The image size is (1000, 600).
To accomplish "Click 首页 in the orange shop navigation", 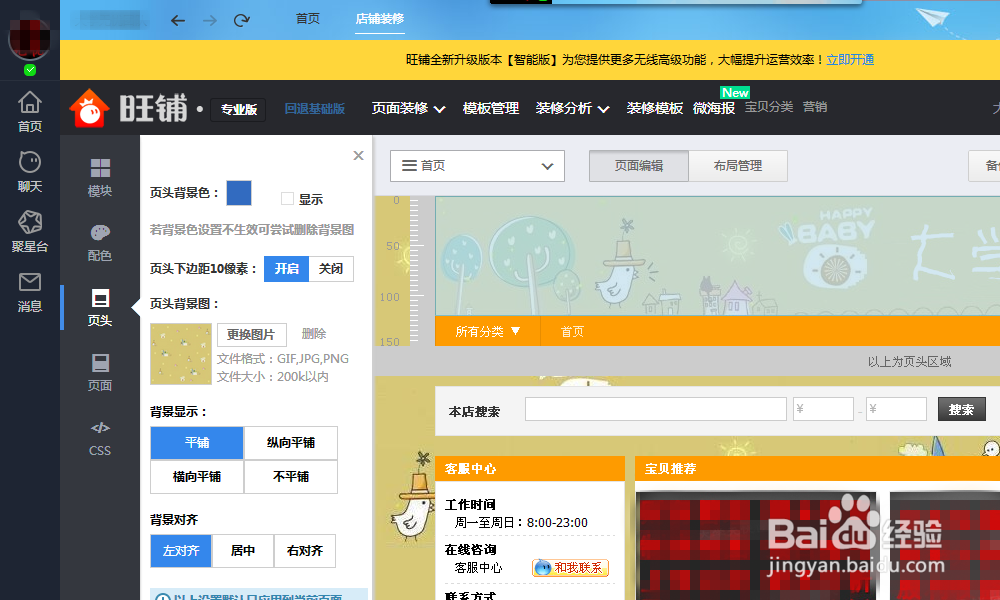I will tap(571, 332).
